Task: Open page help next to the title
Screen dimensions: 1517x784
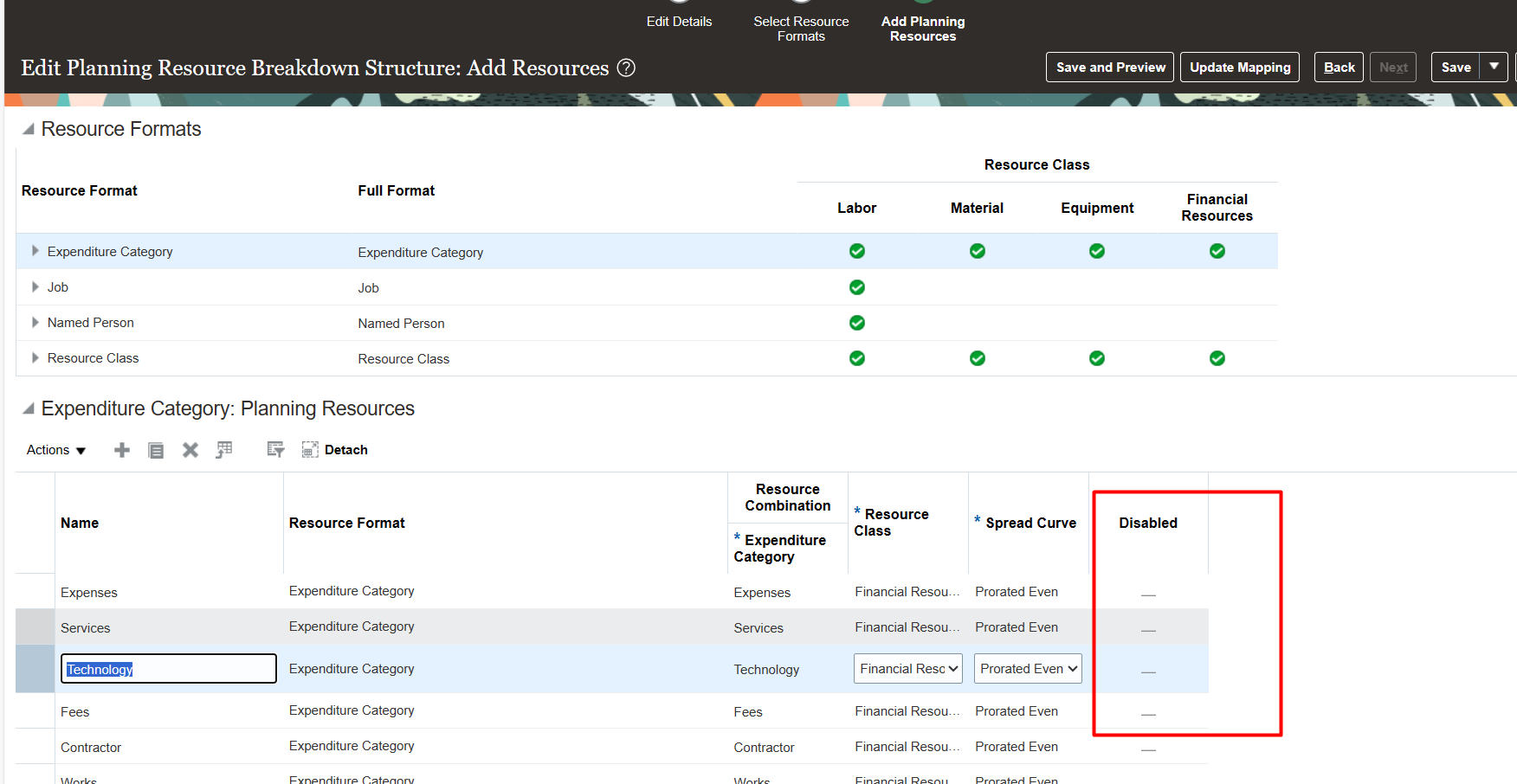Action: pos(626,67)
